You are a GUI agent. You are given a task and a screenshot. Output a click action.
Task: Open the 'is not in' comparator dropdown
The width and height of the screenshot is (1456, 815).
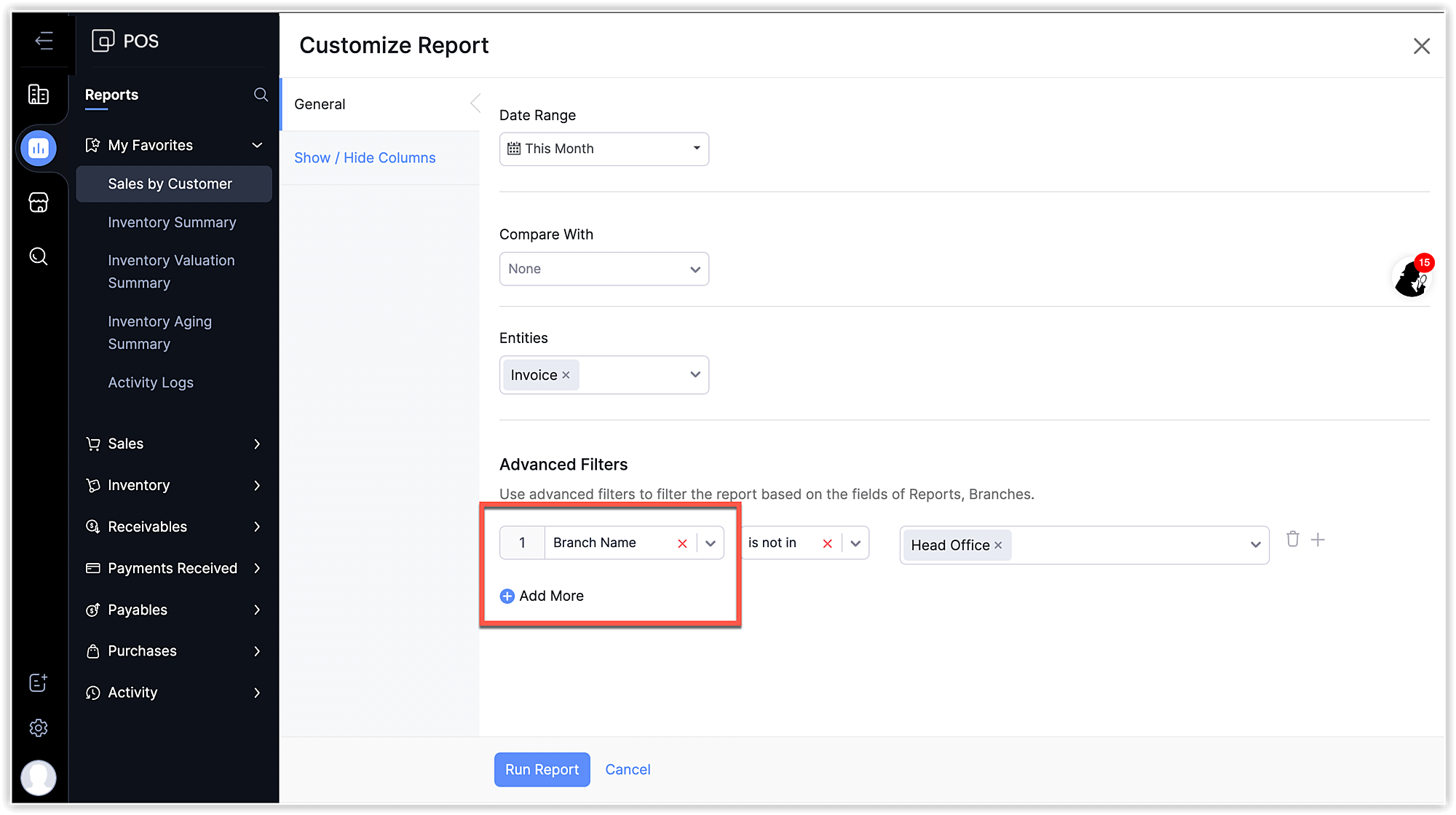click(x=855, y=543)
